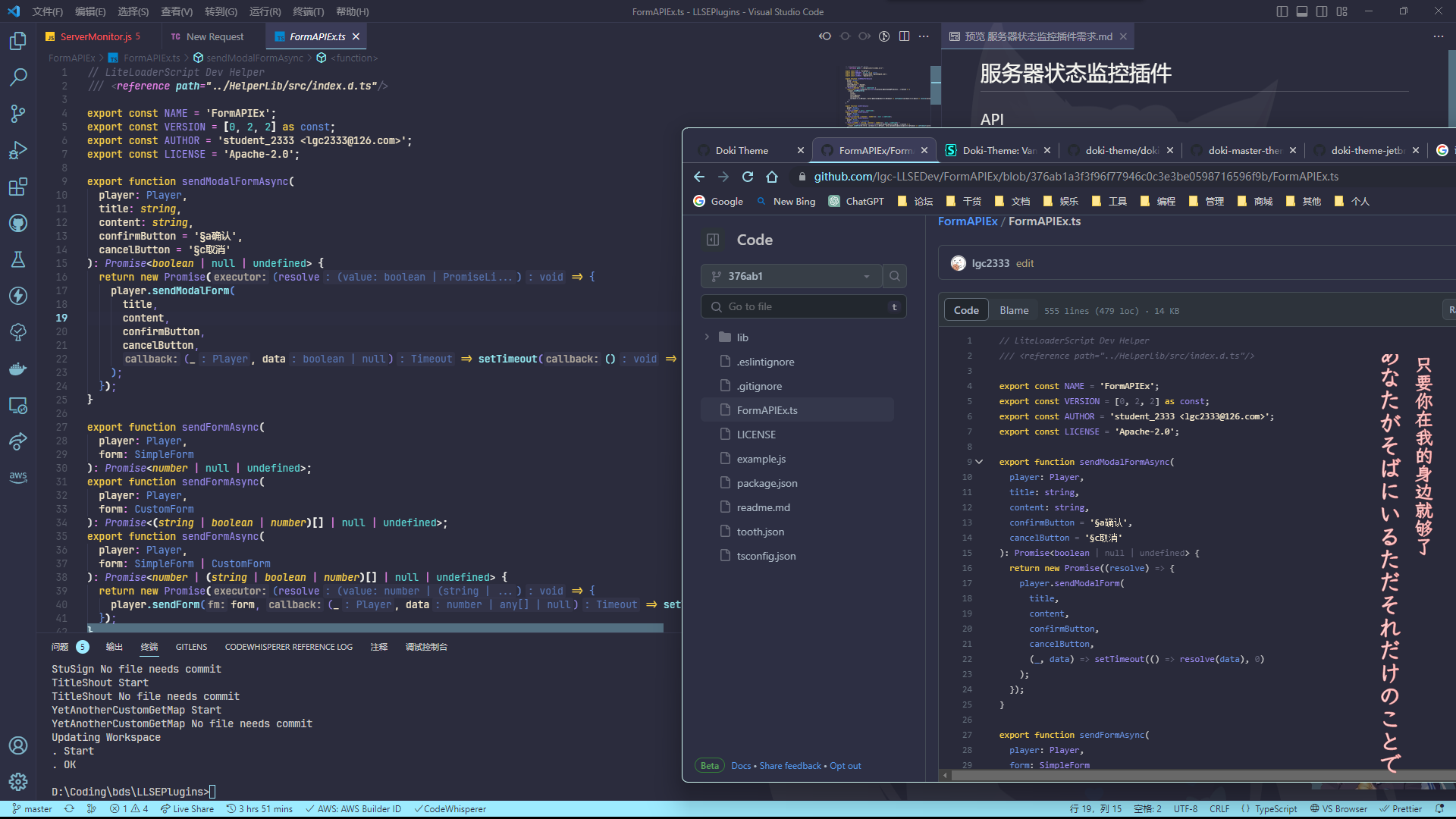Open the Source Control view
Screen dimensions: 1456x819
tap(18, 114)
